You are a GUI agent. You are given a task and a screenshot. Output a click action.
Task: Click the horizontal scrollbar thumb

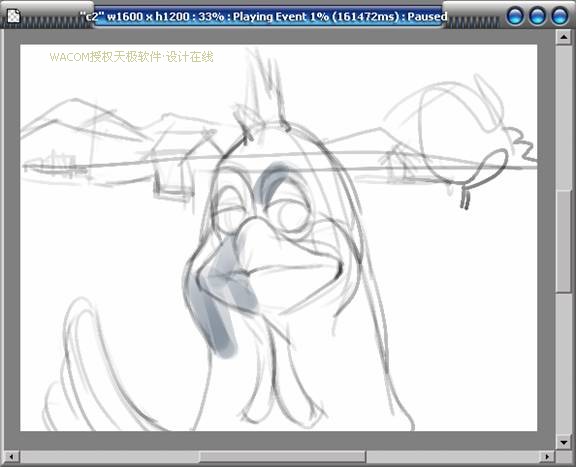click(282, 457)
